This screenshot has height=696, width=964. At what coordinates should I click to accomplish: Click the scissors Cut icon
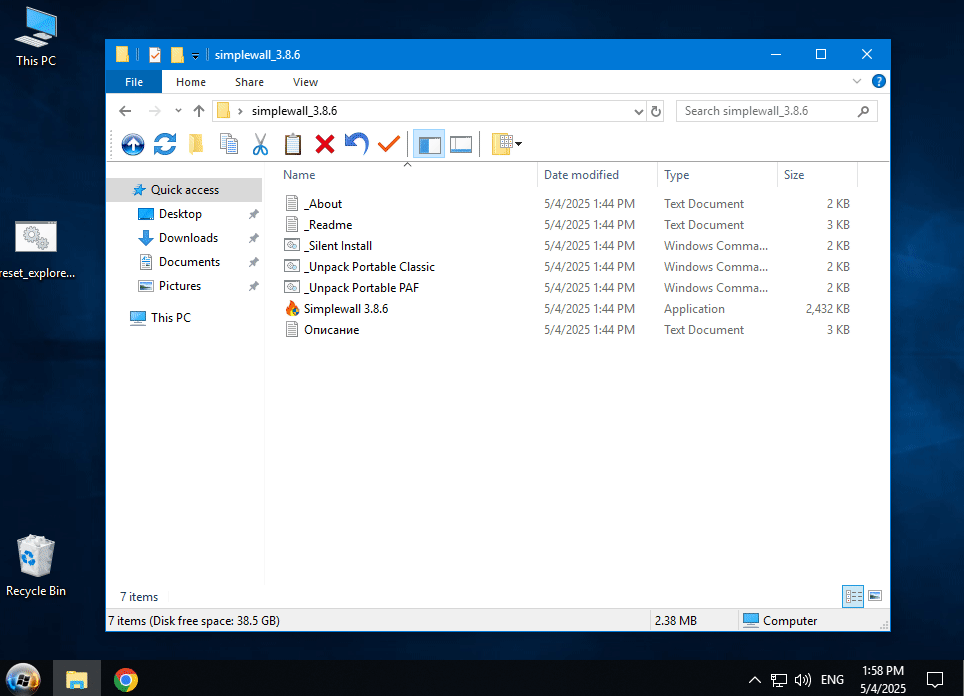(260, 144)
